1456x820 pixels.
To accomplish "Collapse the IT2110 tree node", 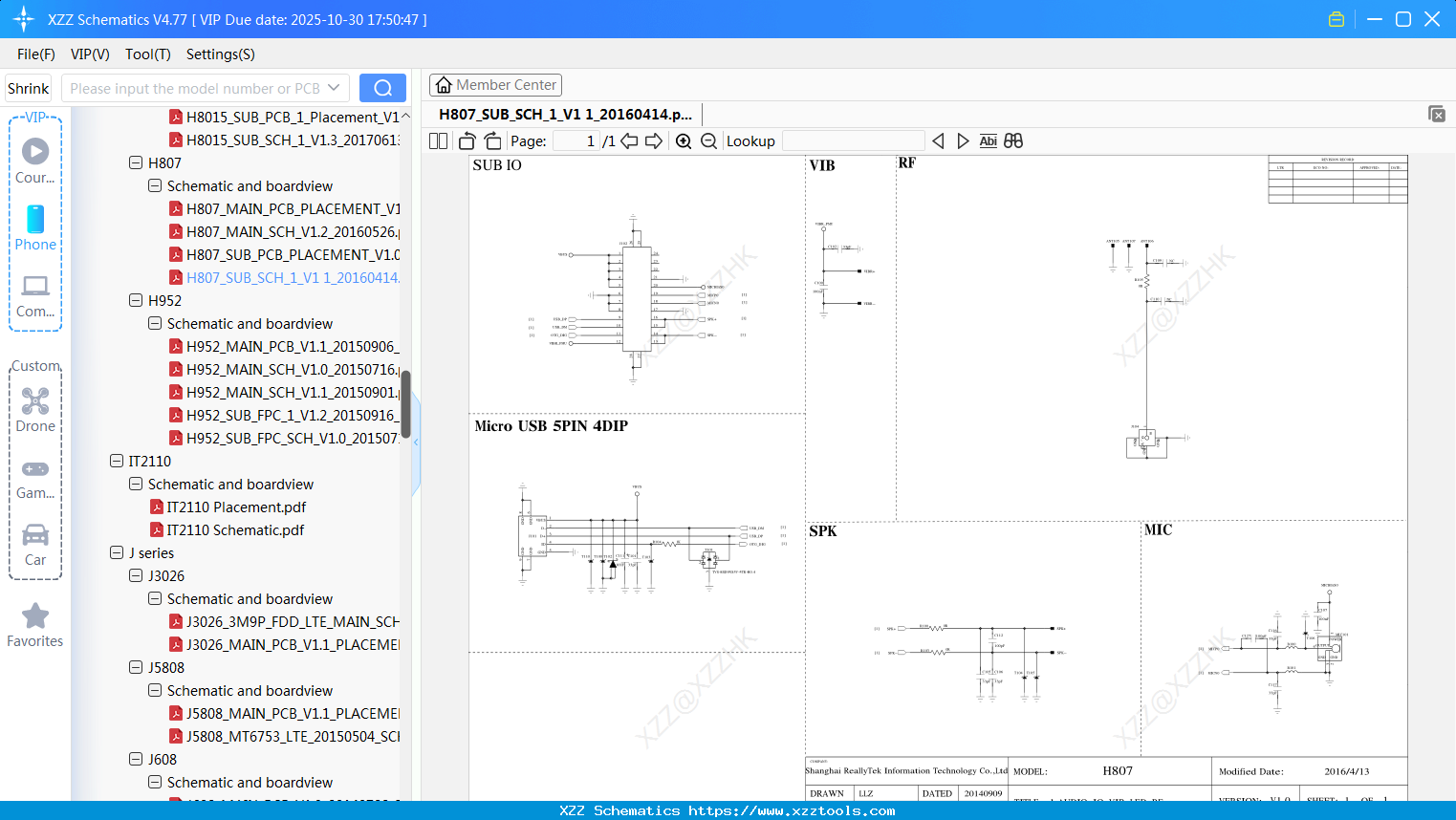I will pos(117,461).
